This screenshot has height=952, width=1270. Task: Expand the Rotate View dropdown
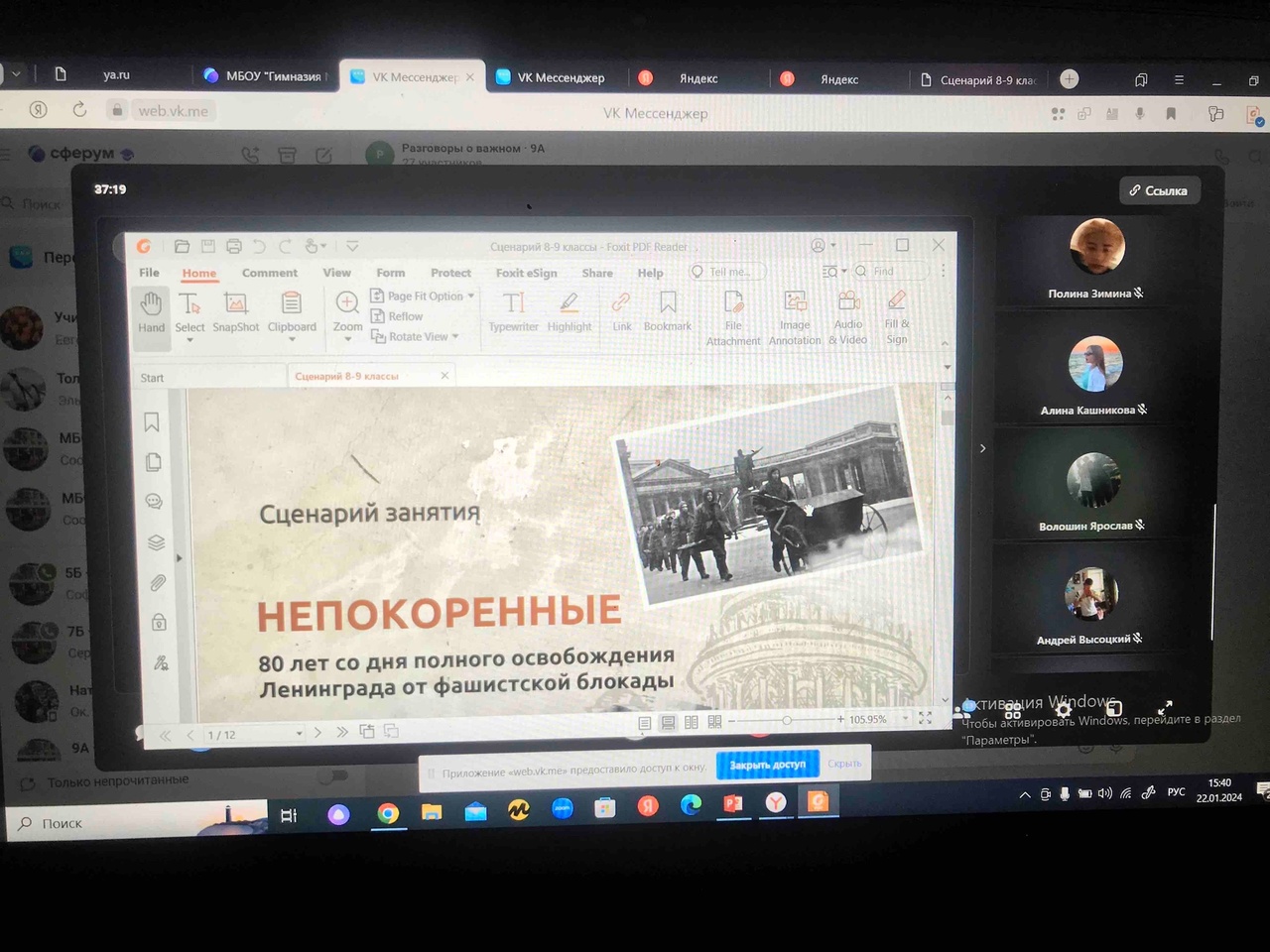pyautogui.click(x=454, y=337)
